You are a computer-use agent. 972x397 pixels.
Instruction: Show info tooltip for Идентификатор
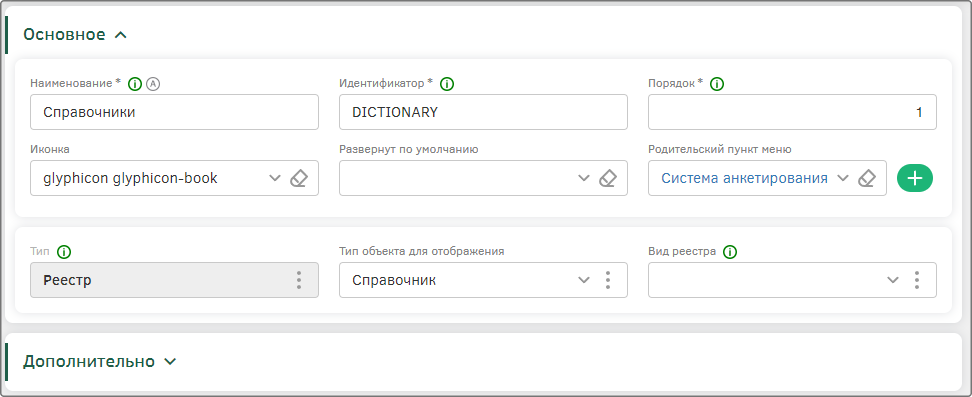(x=447, y=84)
